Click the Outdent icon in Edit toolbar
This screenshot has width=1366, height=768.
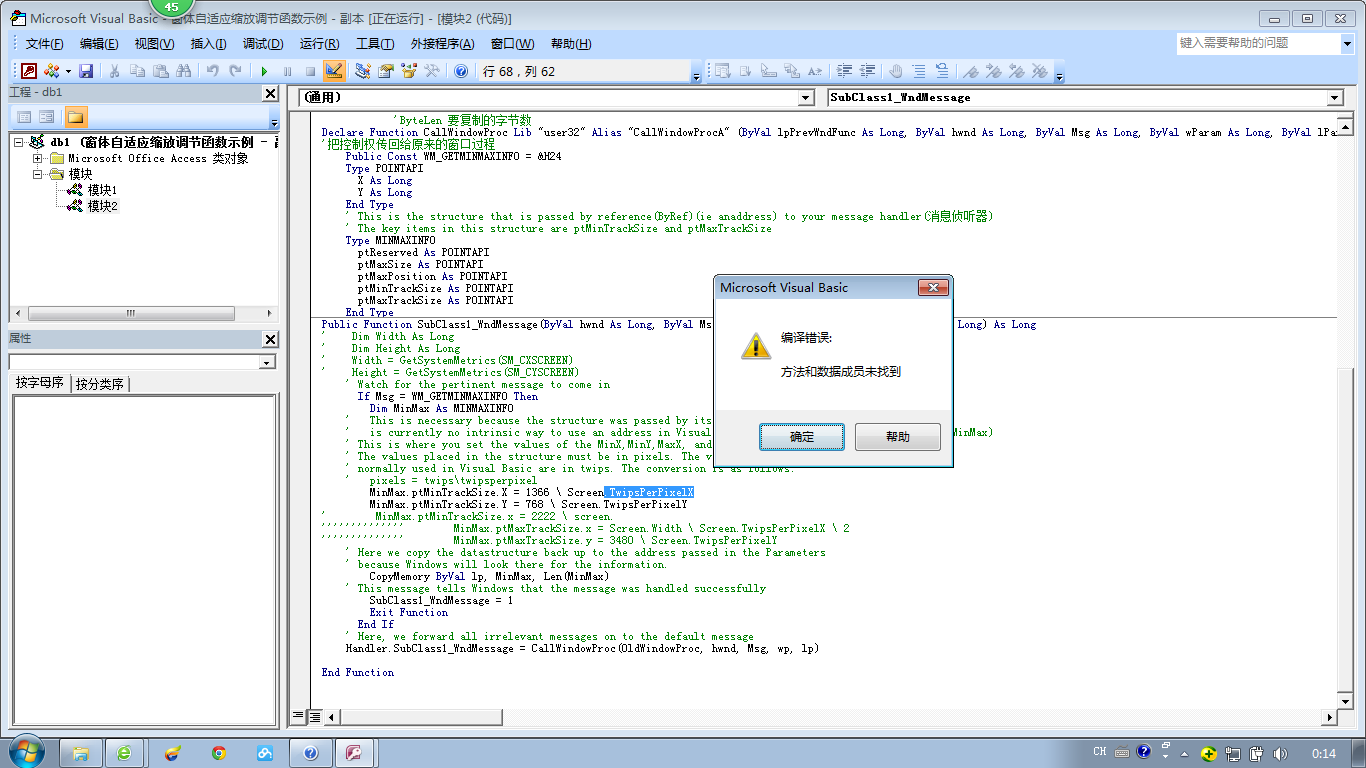point(867,71)
